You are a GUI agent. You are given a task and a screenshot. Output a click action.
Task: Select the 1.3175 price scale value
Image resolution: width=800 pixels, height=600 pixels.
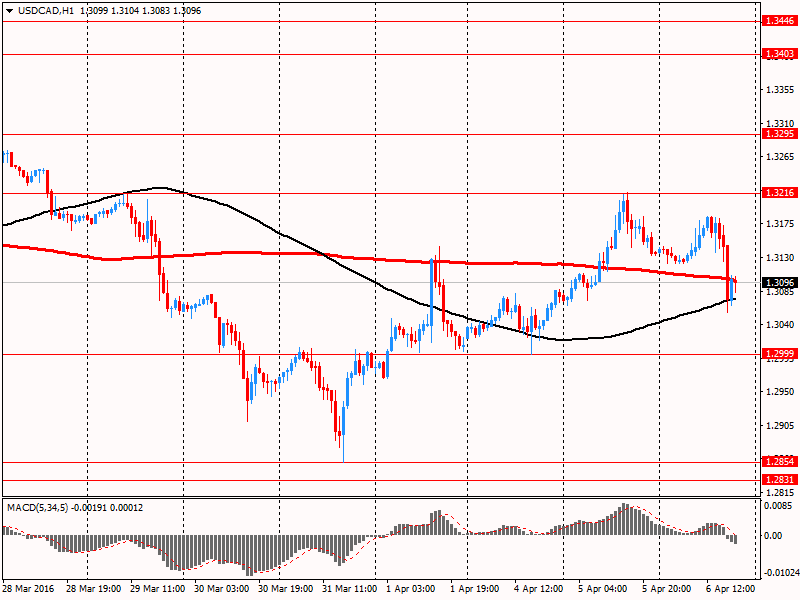(781, 224)
